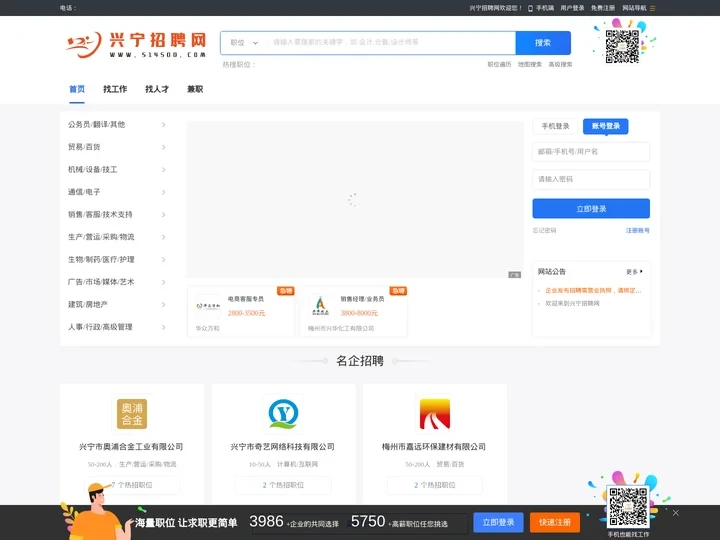Expand the 生产/营运/采购/物流 category
The image size is (720, 540).
117,237
